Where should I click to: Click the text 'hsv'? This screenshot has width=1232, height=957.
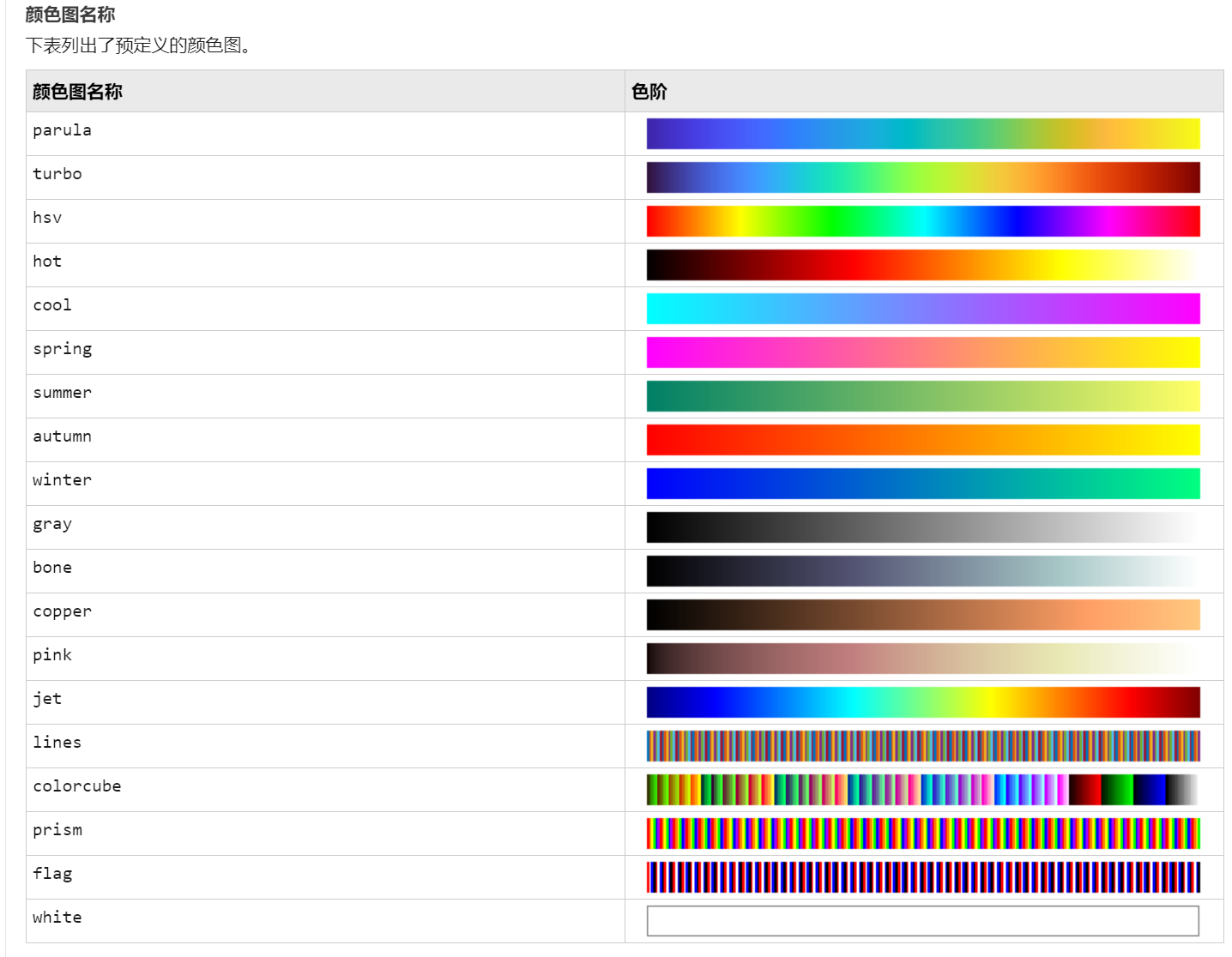click(x=47, y=218)
